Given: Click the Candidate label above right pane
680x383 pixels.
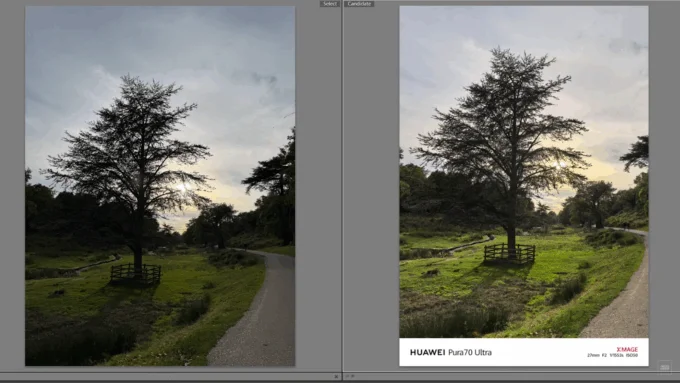Looking at the screenshot, I should 360,3.
